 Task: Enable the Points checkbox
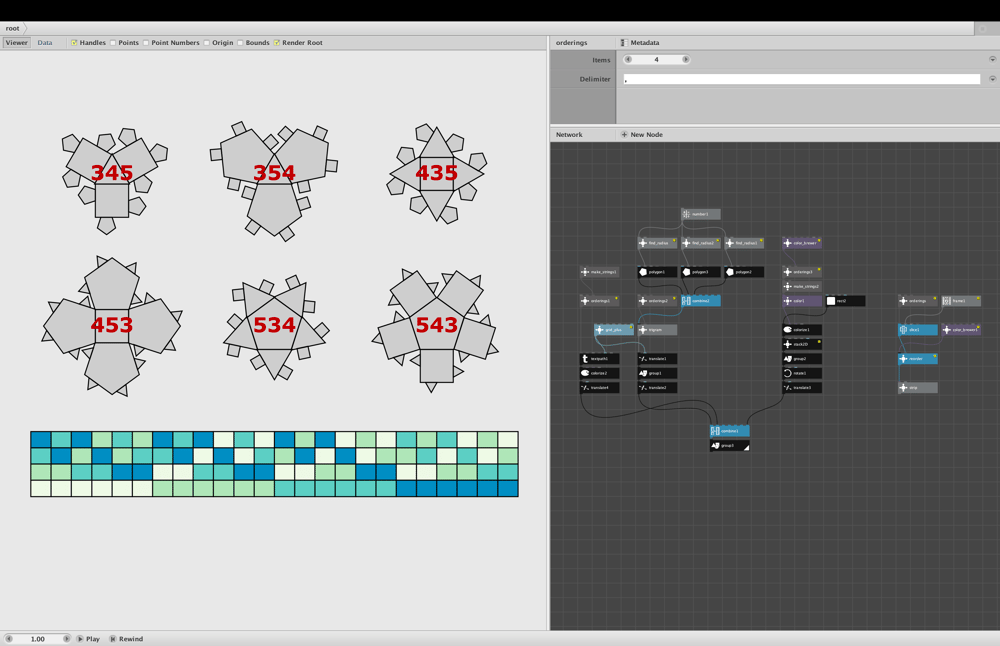click(x=113, y=43)
